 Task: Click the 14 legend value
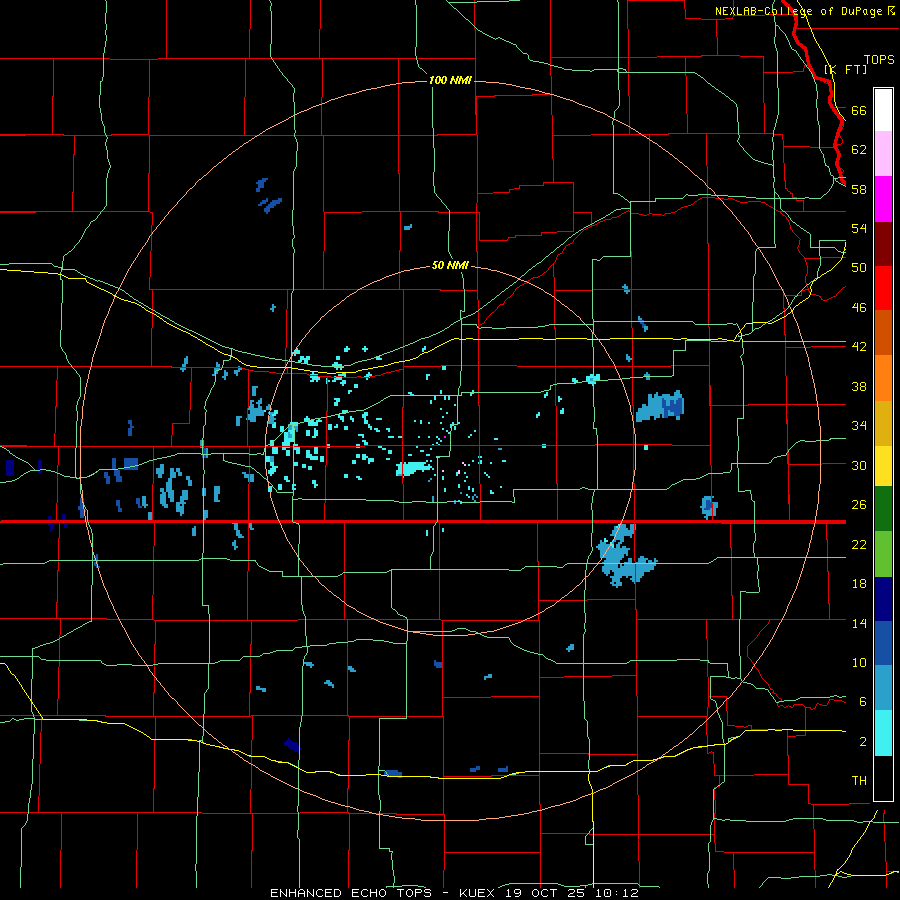click(x=859, y=623)
